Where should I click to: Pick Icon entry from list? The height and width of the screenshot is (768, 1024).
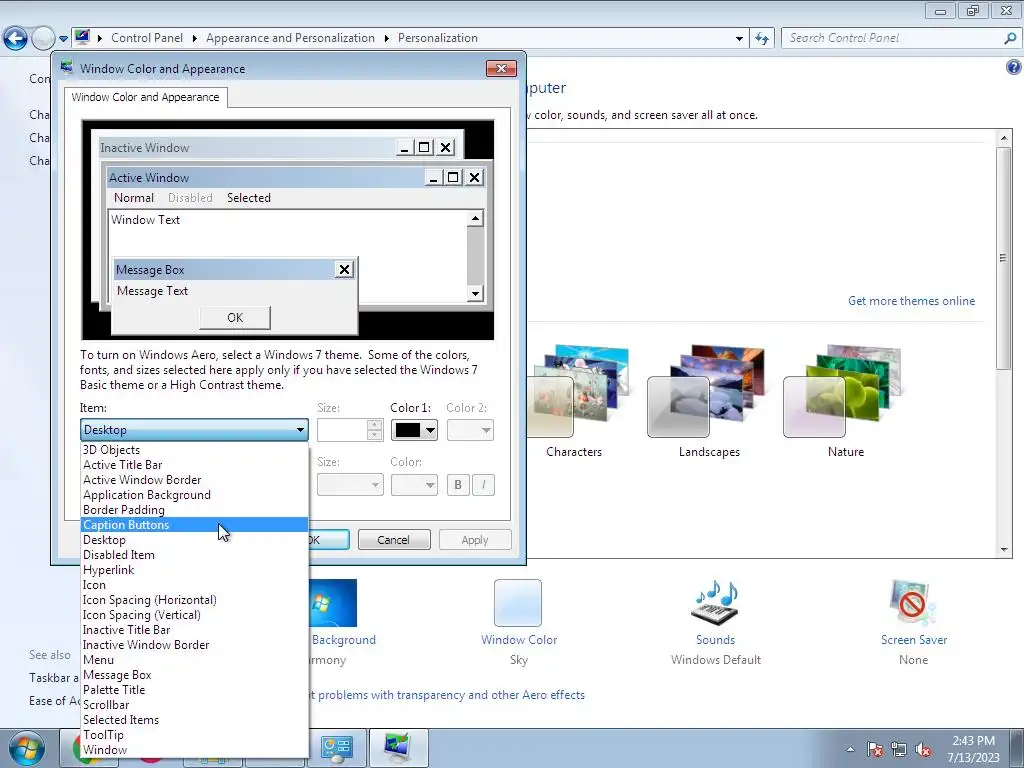point(194,584)
